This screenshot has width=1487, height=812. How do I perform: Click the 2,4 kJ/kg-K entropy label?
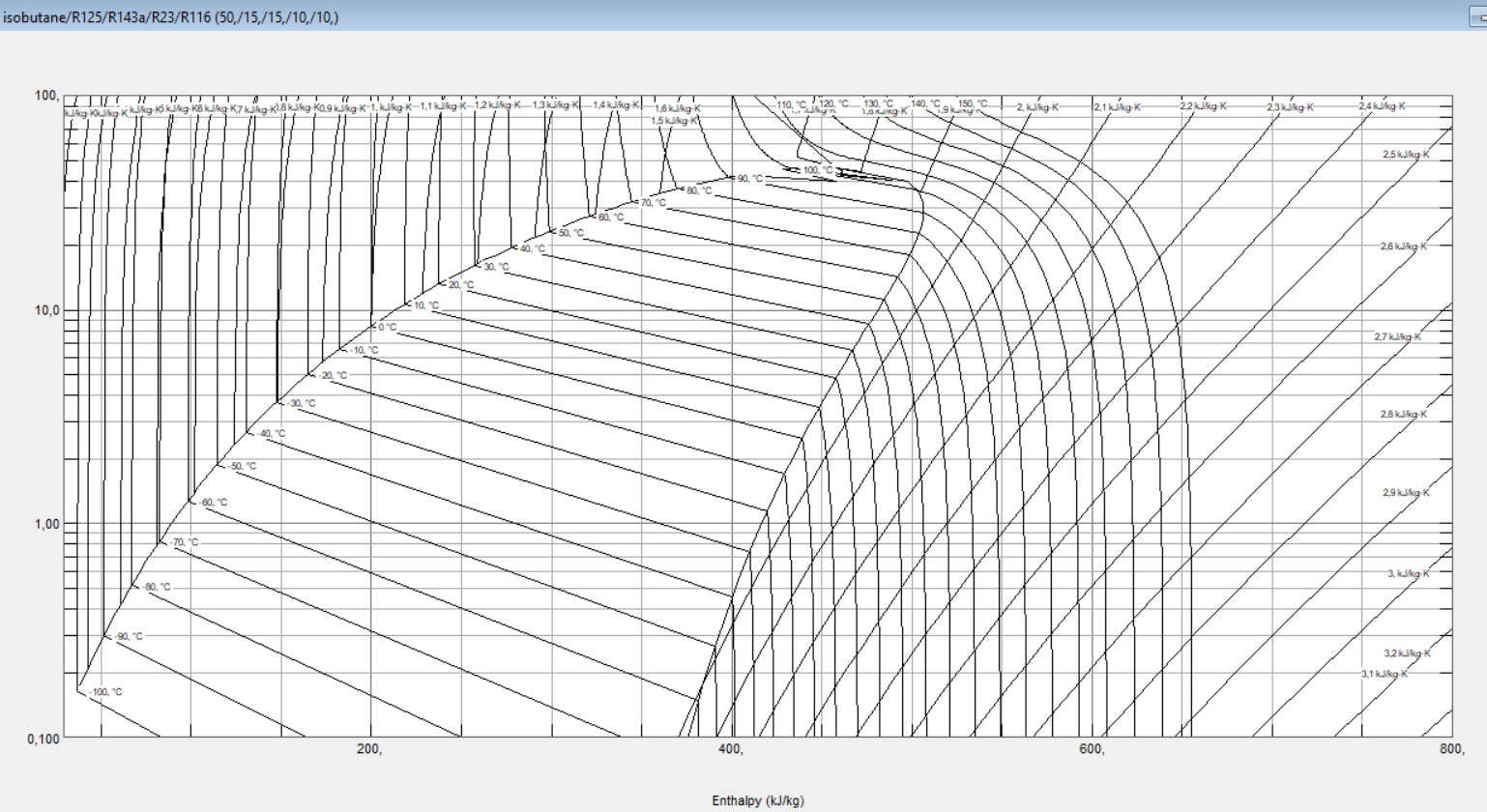(x=1383, y=106)
